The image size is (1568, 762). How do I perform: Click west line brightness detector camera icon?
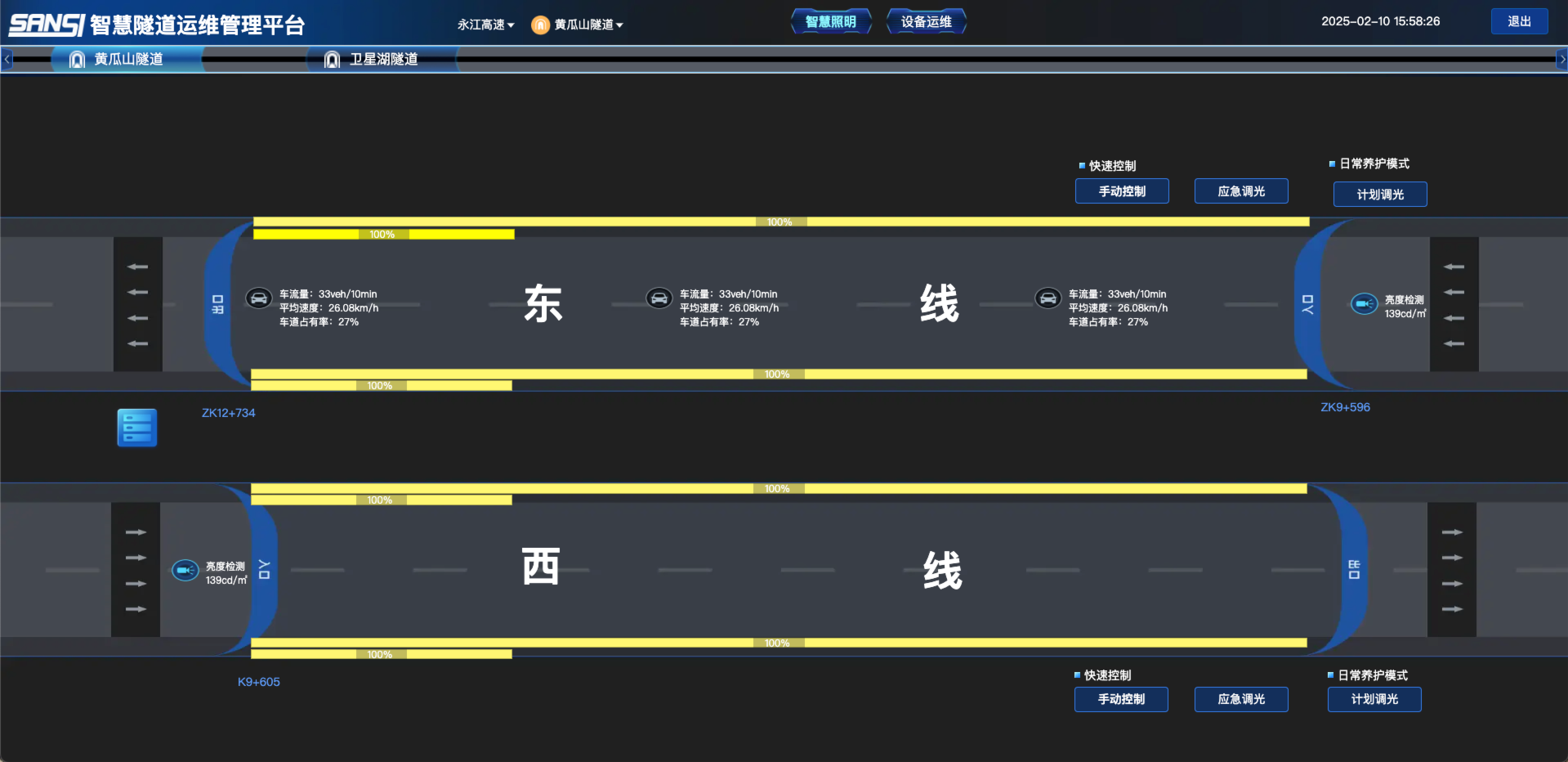click(185, 570)
